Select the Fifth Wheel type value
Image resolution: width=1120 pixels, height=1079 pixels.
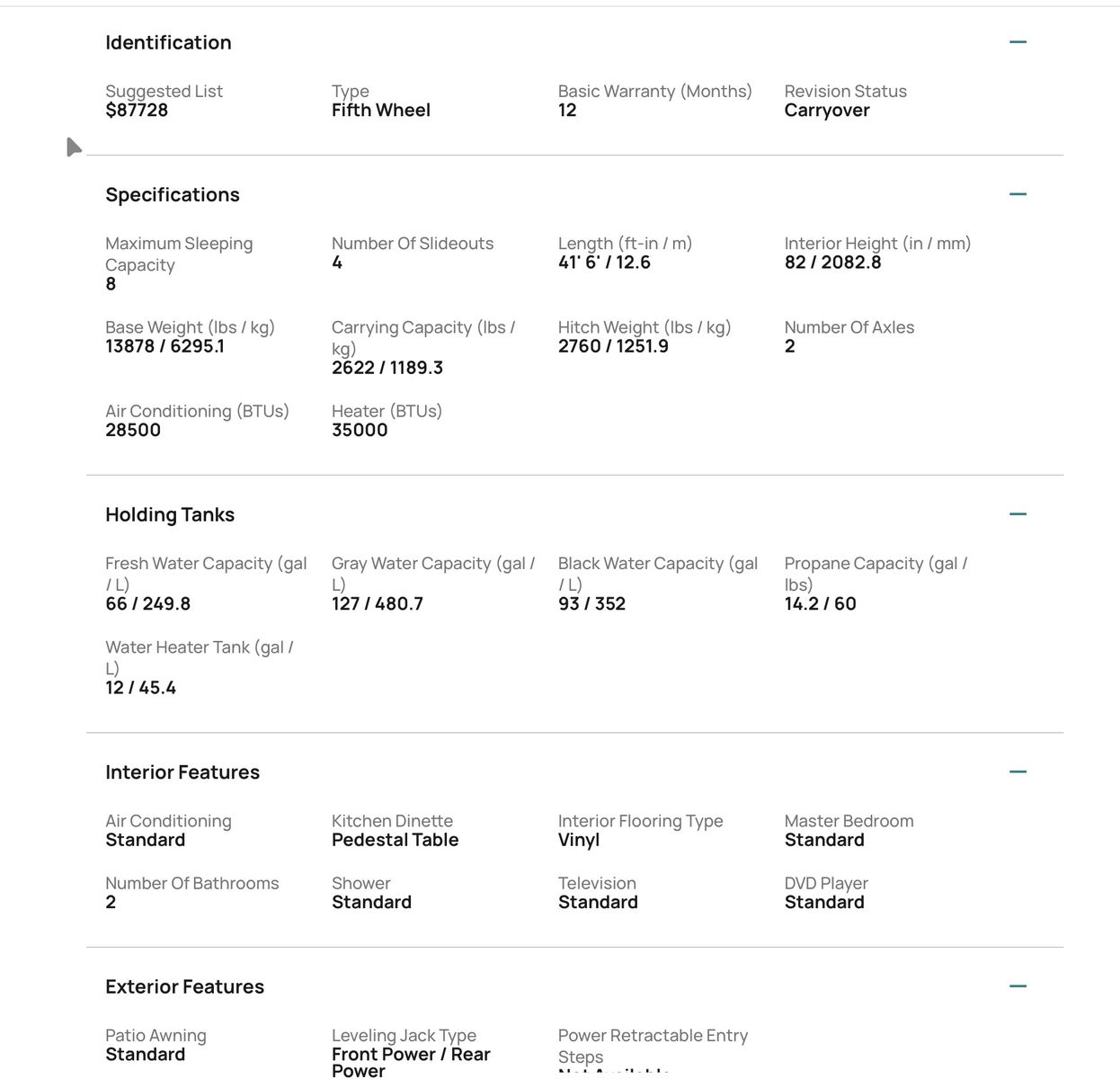(381, 111)
